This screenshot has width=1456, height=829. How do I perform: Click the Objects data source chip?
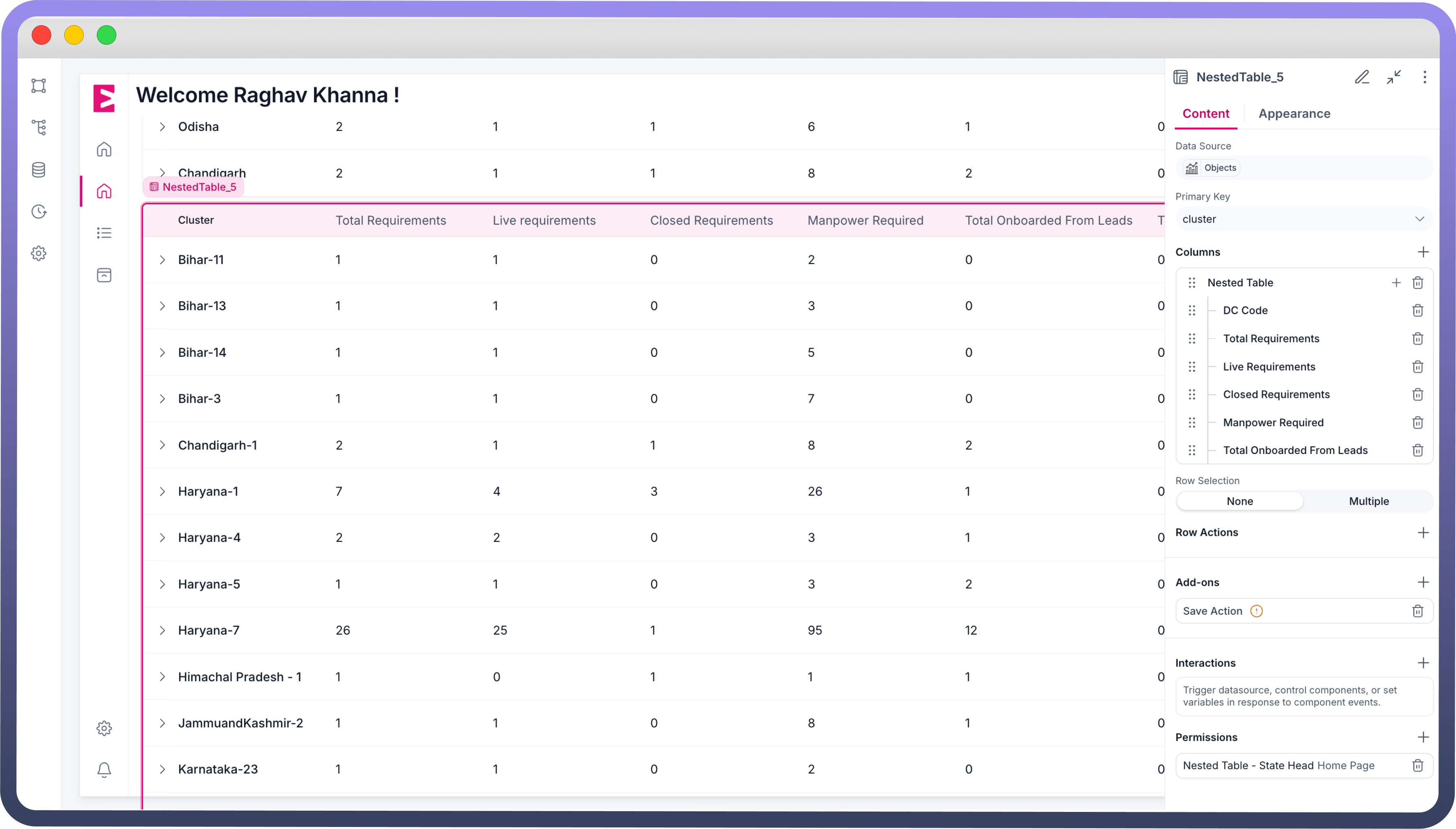coord(1211,168)
